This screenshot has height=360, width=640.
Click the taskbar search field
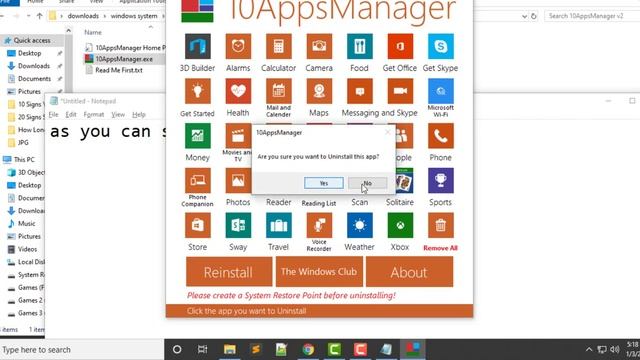82,350
